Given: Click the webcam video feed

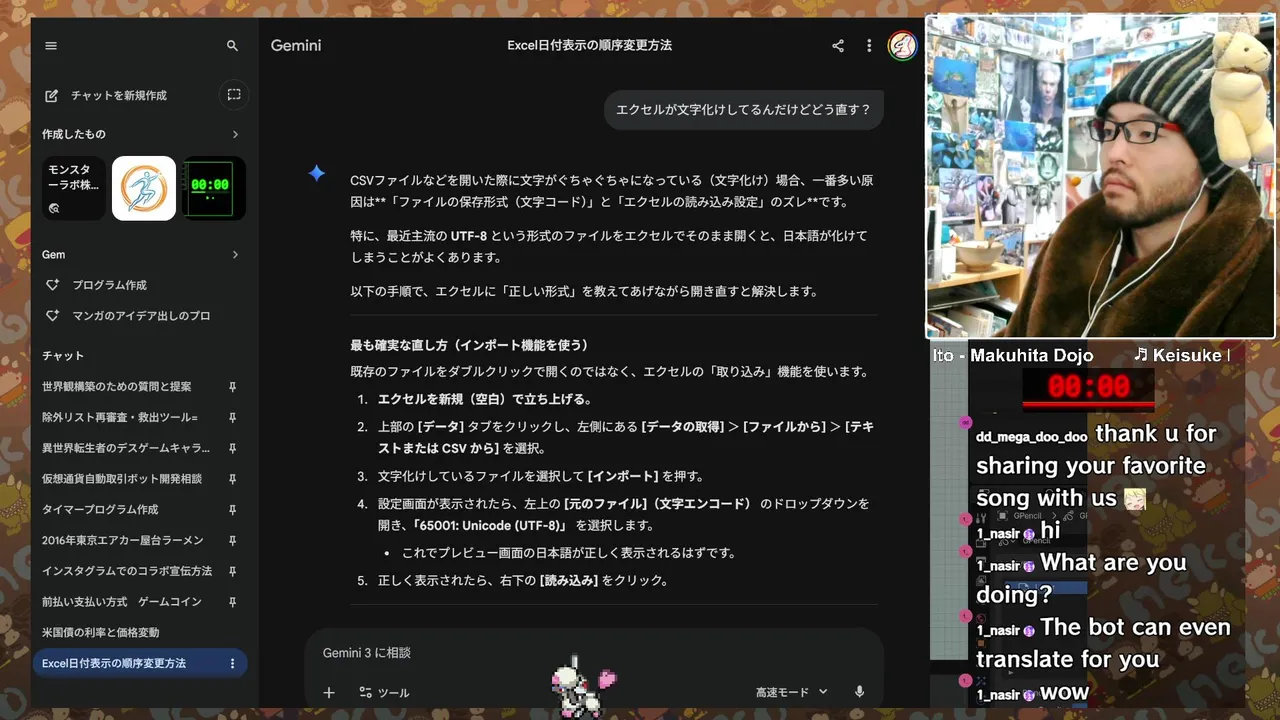Looking at the screenshot, I should (x=1101, y=176).
